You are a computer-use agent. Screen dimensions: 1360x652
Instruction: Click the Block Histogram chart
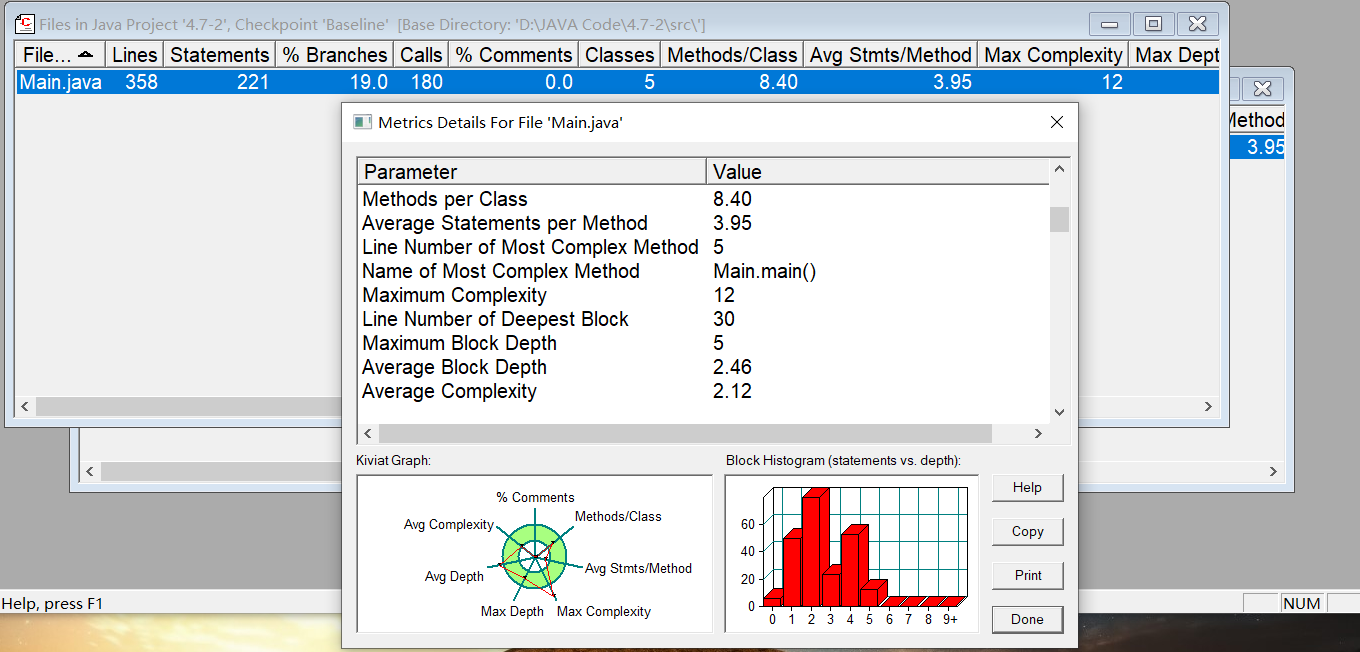[x=852, y=553]
